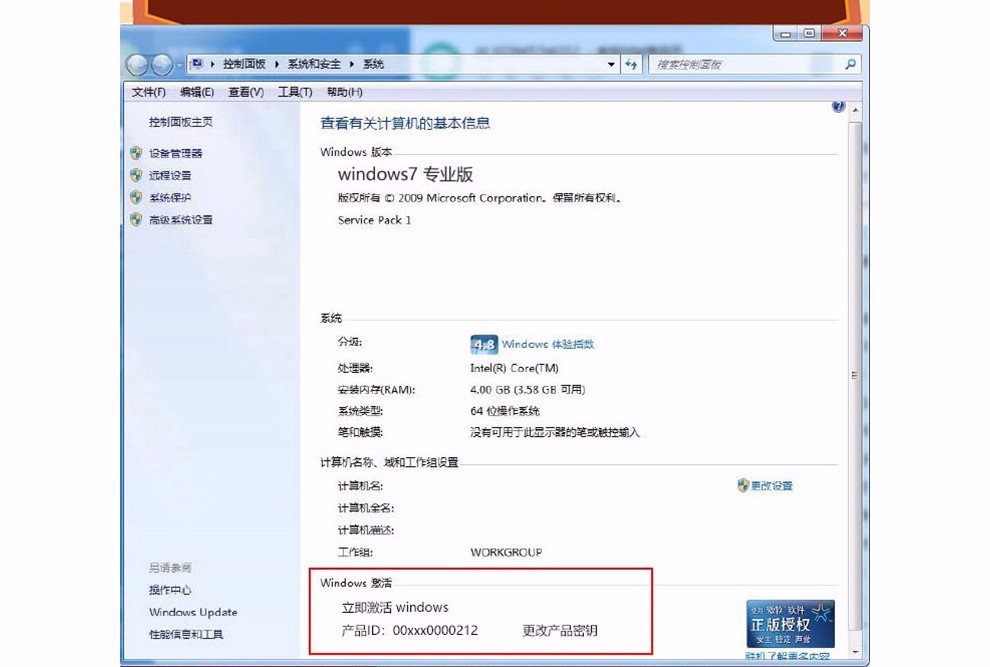Click the 产品ID: 00xxx0000212 text
The width and height of the screenshot is (990, 667).
410,630
